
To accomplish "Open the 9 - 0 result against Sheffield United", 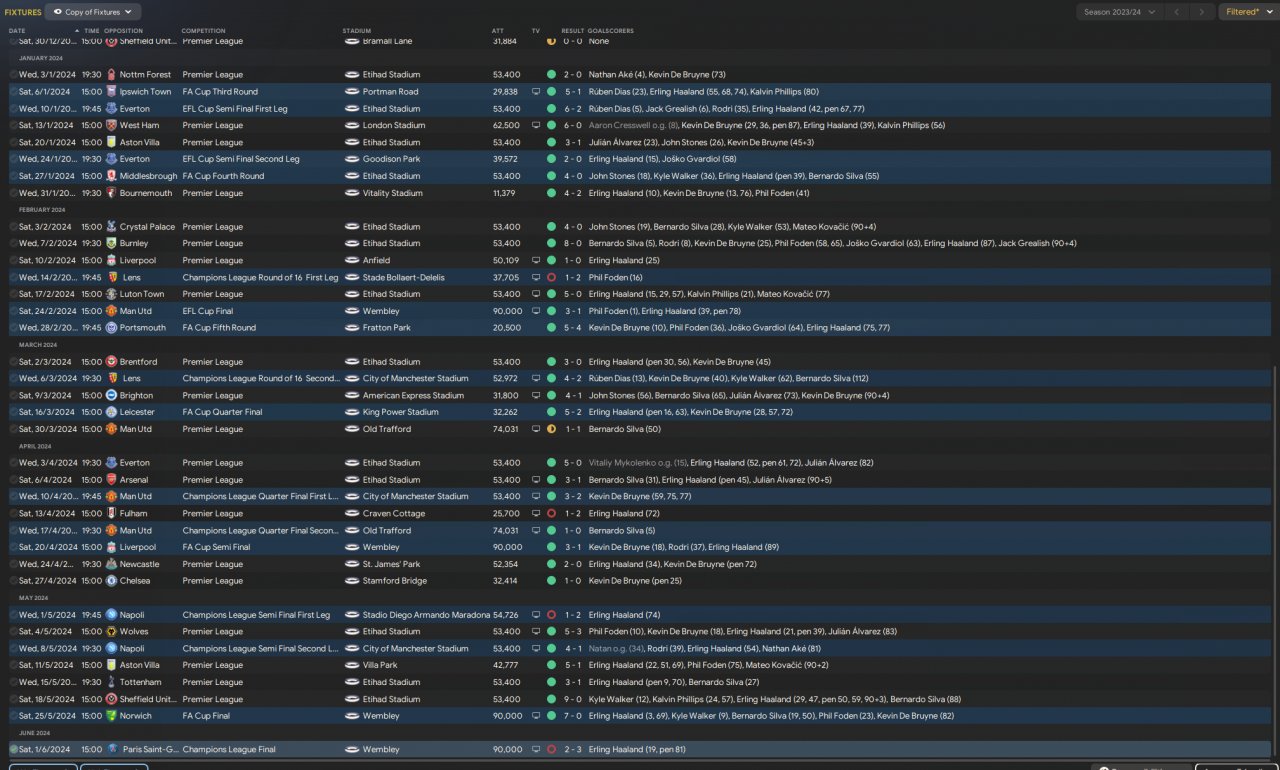I will coord(572,699).
